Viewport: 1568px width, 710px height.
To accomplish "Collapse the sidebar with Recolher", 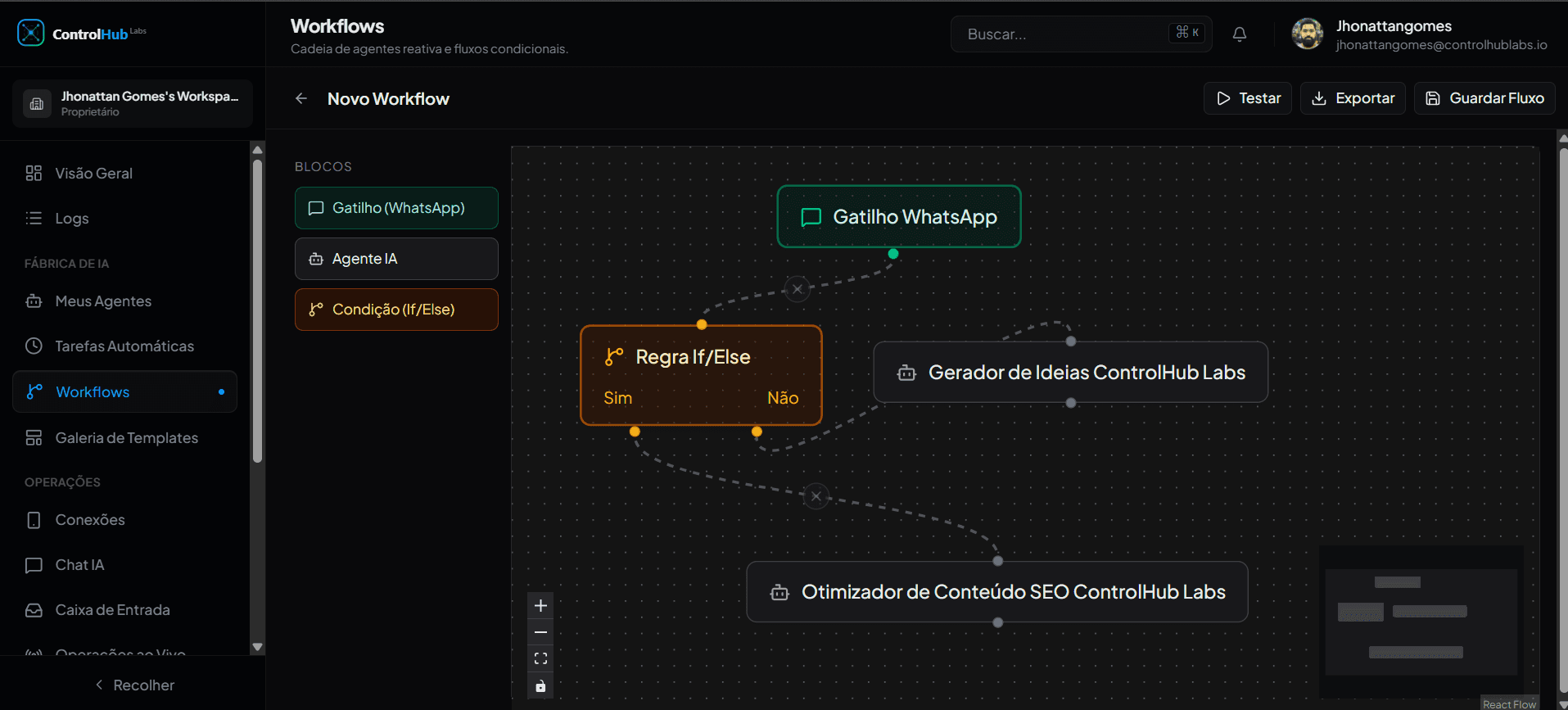I will pyautogui.click(x=133, y=685).
